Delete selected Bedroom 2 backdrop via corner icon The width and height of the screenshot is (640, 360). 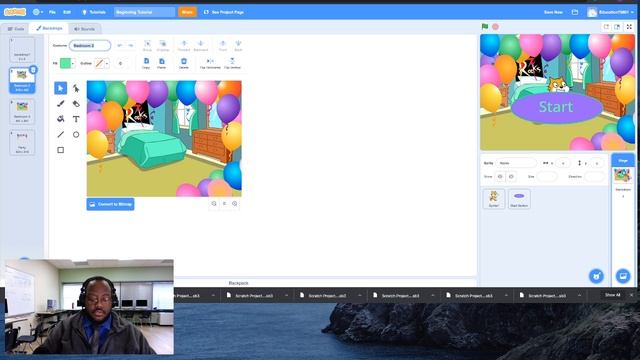[x=33, y=70]
